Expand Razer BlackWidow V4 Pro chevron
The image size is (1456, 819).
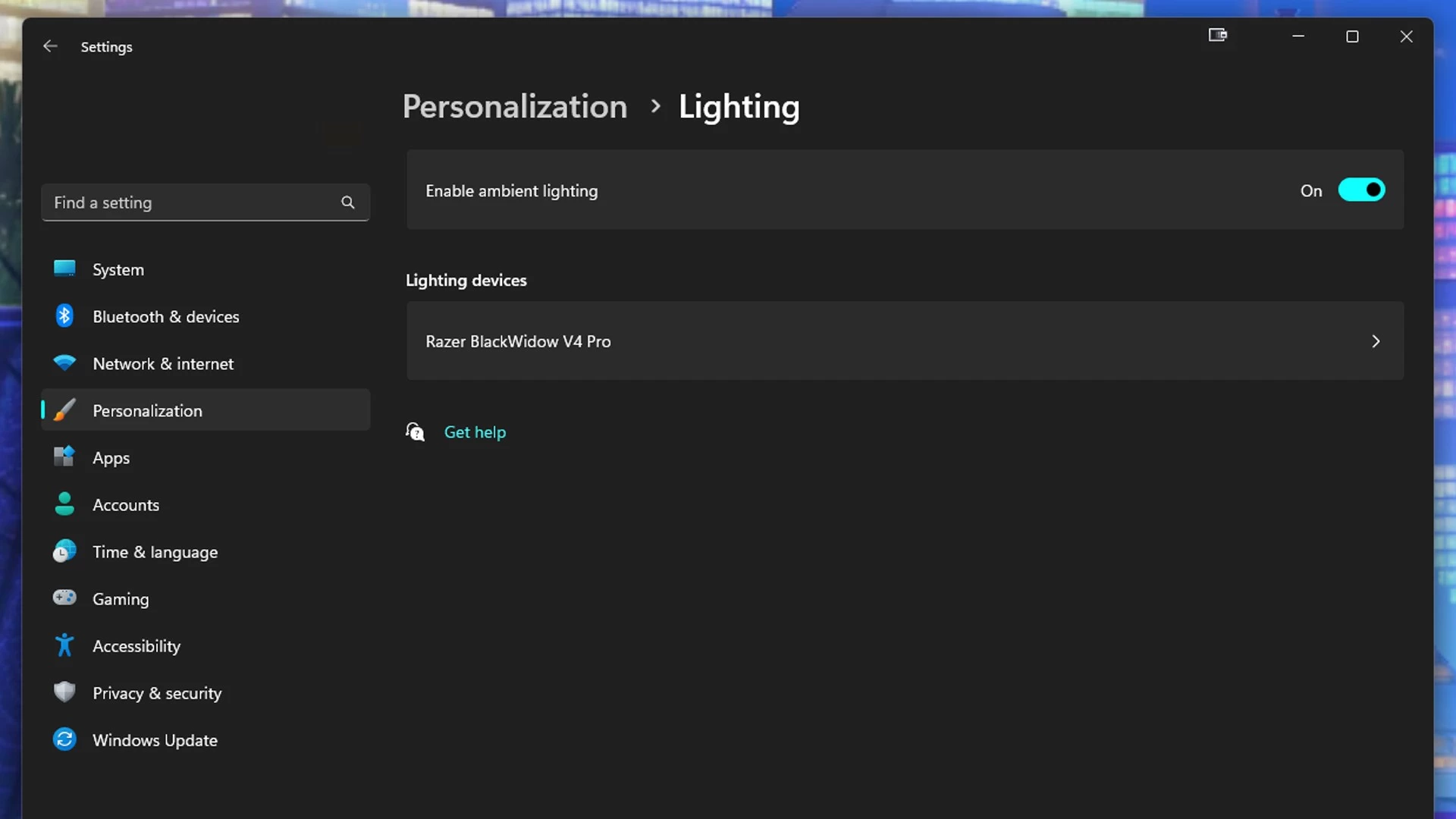[x=1376, y=341]
